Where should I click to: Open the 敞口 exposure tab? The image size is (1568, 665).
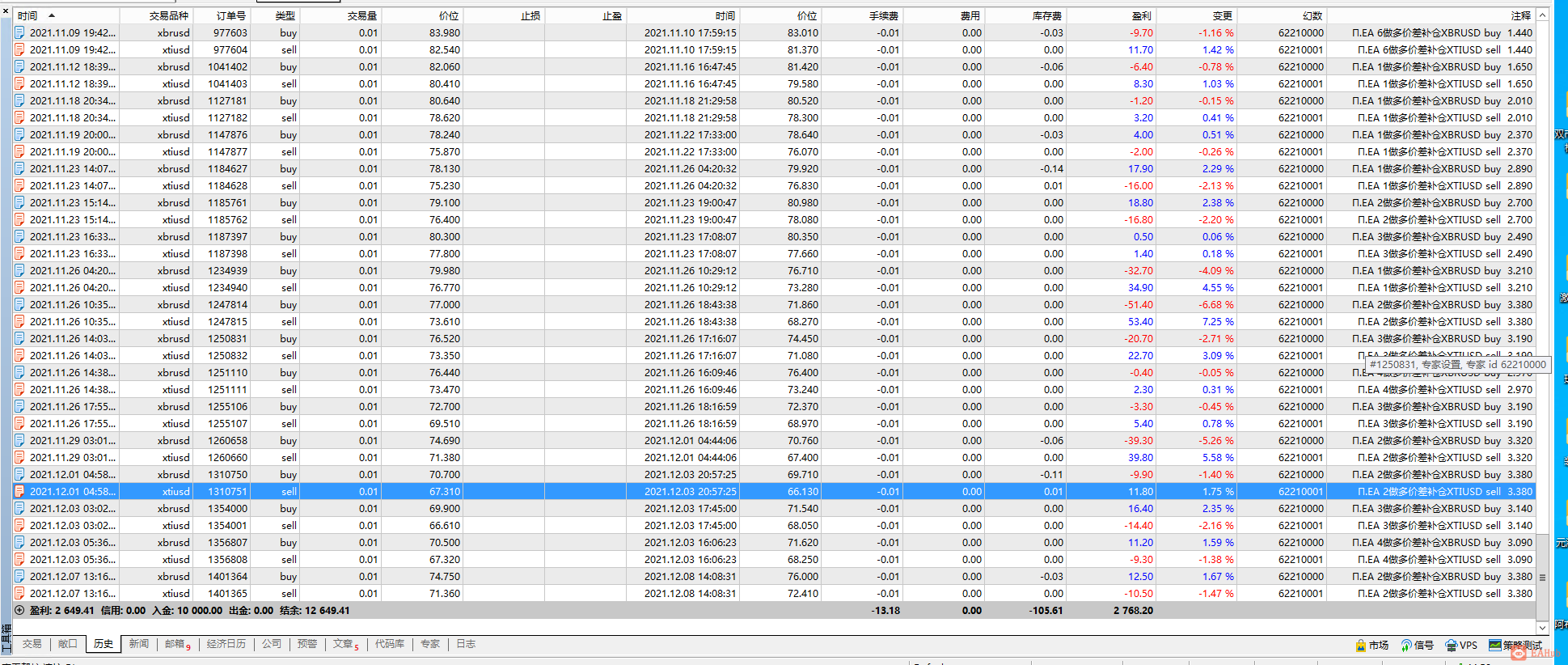[x=67, y=644]
